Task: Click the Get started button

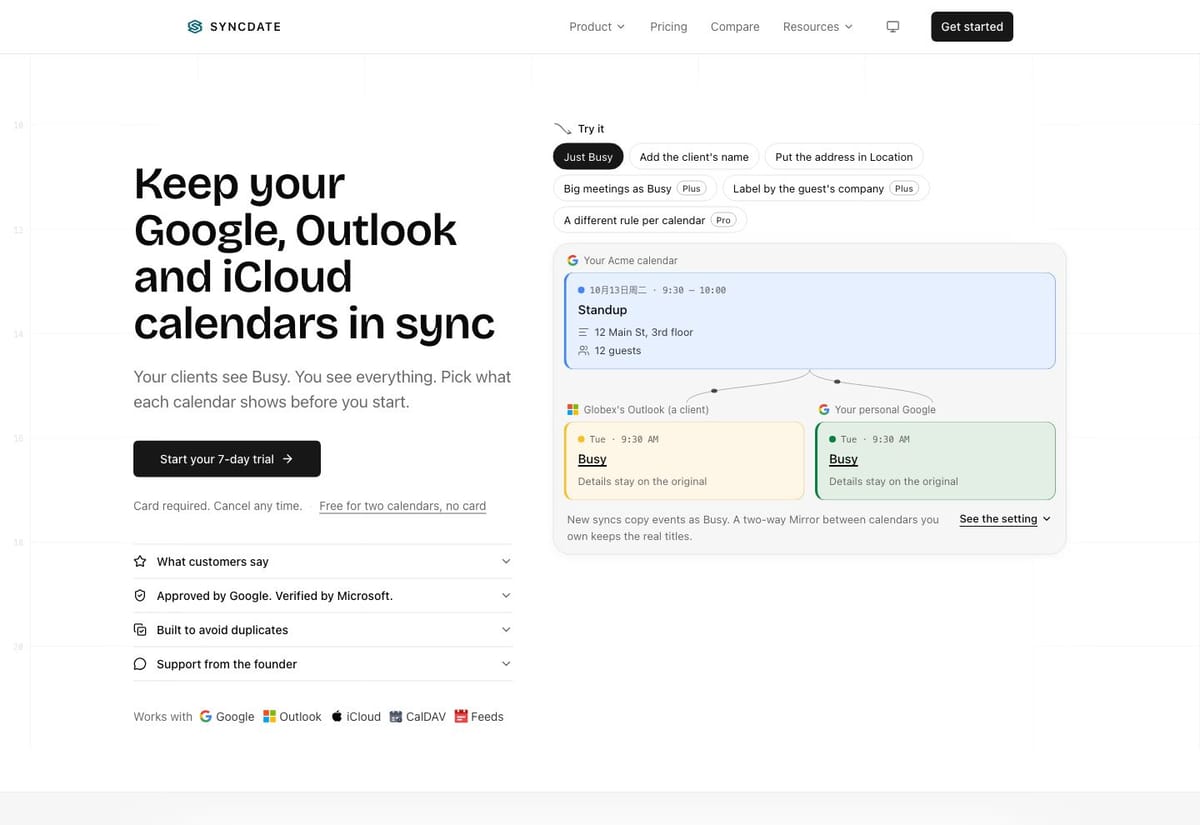Action: pos(972,27)
